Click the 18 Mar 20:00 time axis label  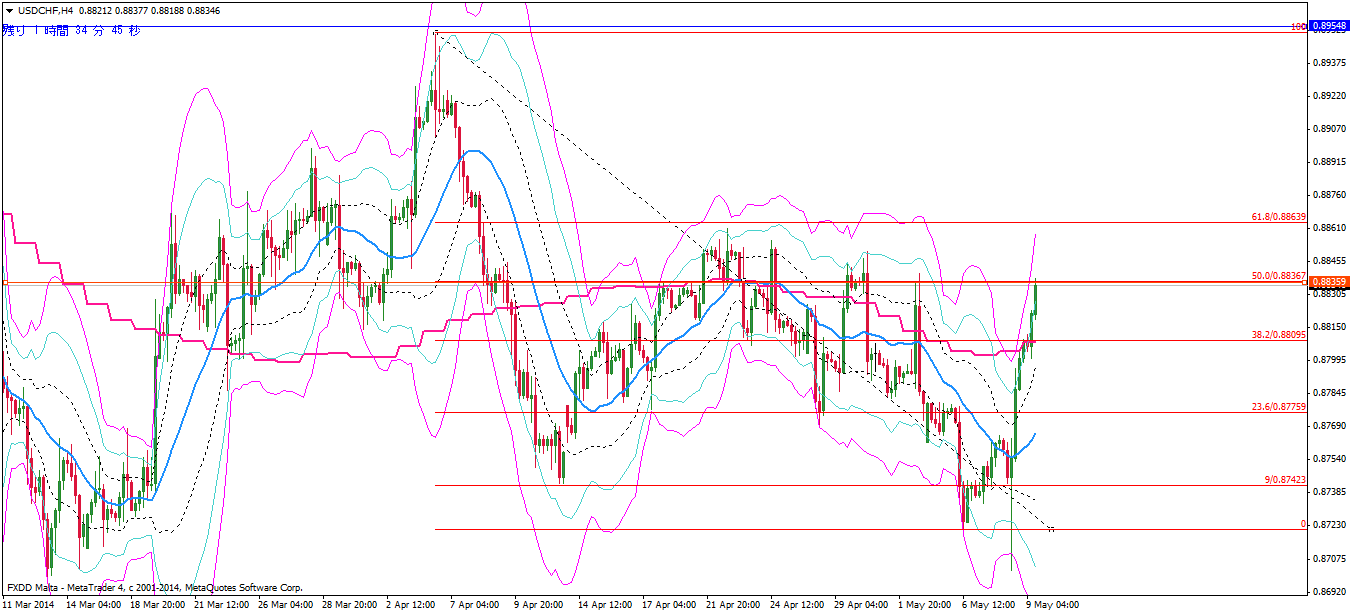[x=157, y=604]
